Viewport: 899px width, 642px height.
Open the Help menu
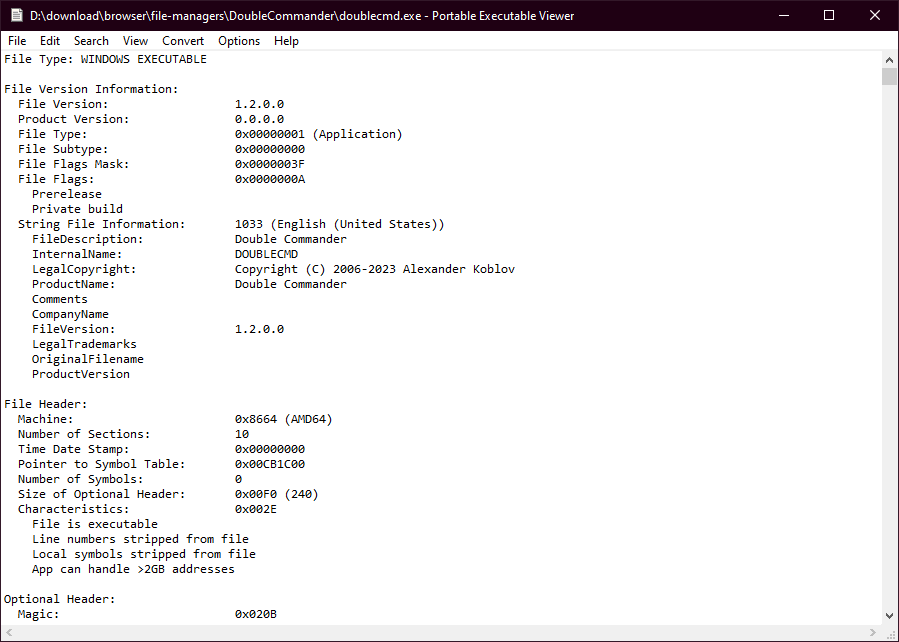(286, 41)
